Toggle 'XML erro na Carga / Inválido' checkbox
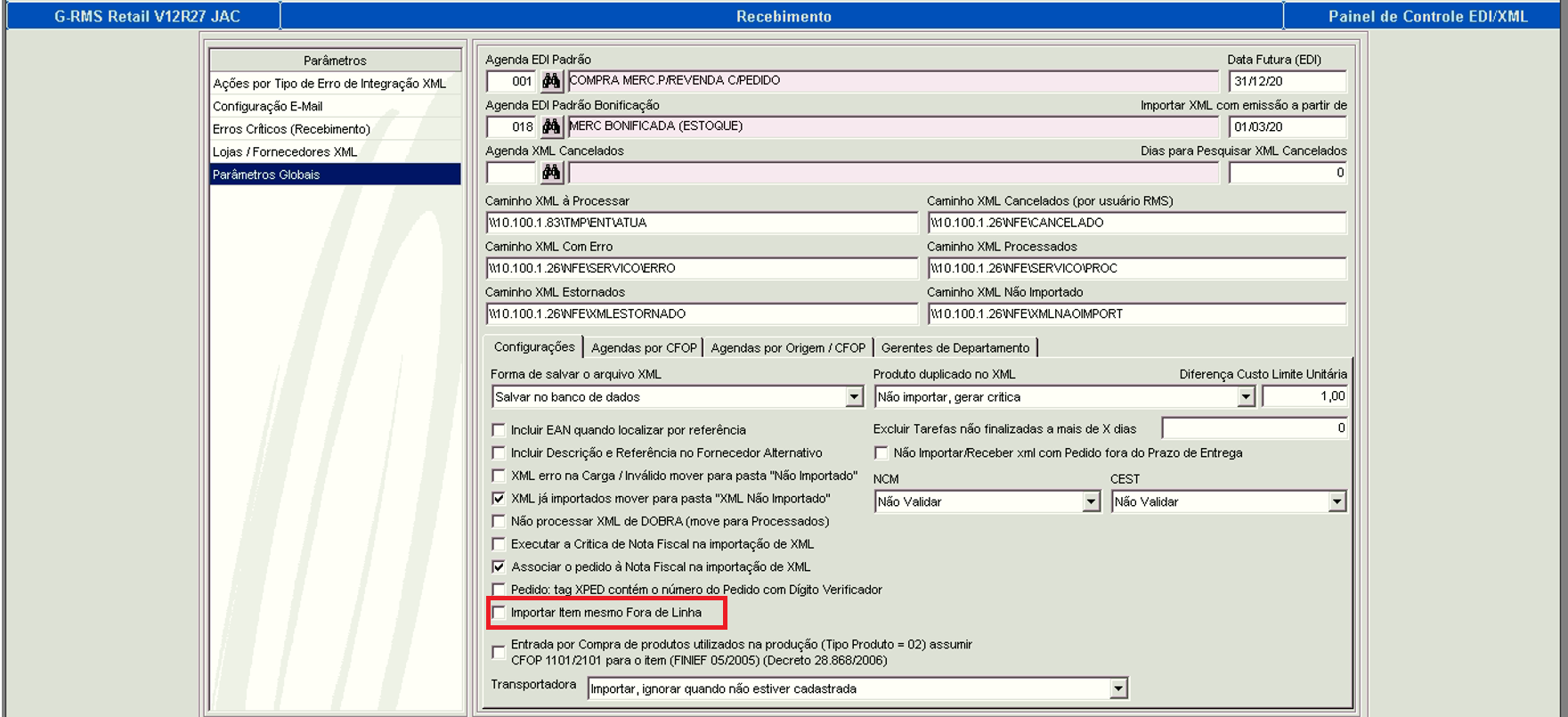Image resolution: width=1568 pixels, height=717 pixels. 499,476
